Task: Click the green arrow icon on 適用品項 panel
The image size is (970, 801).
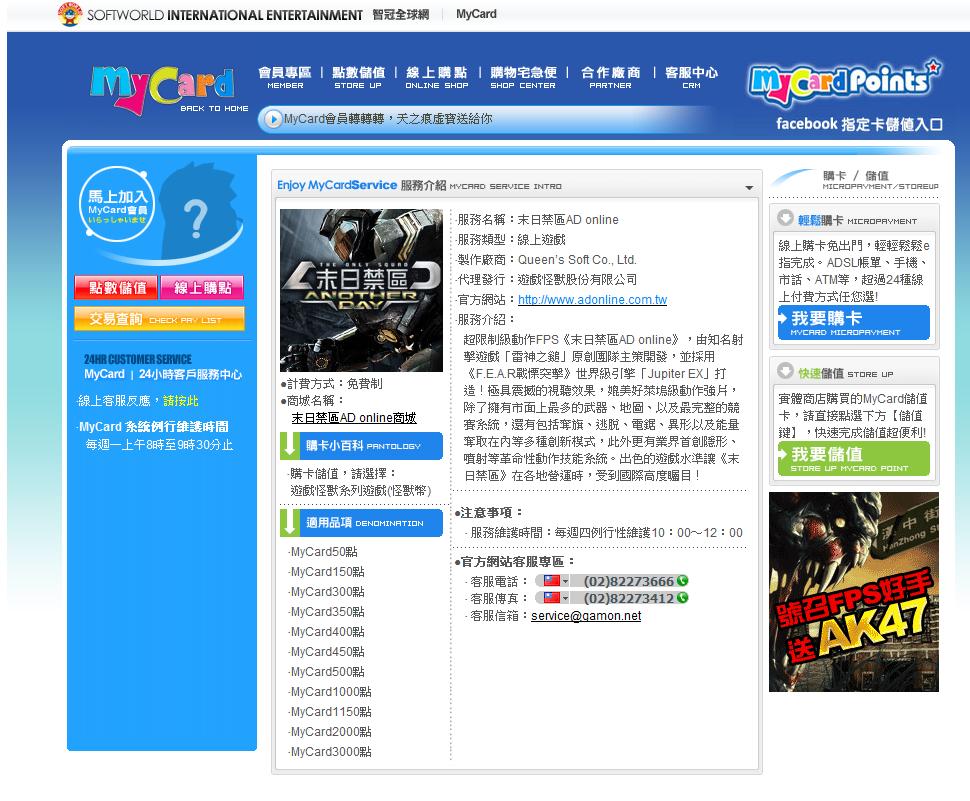Action: (x=288, y=522)
